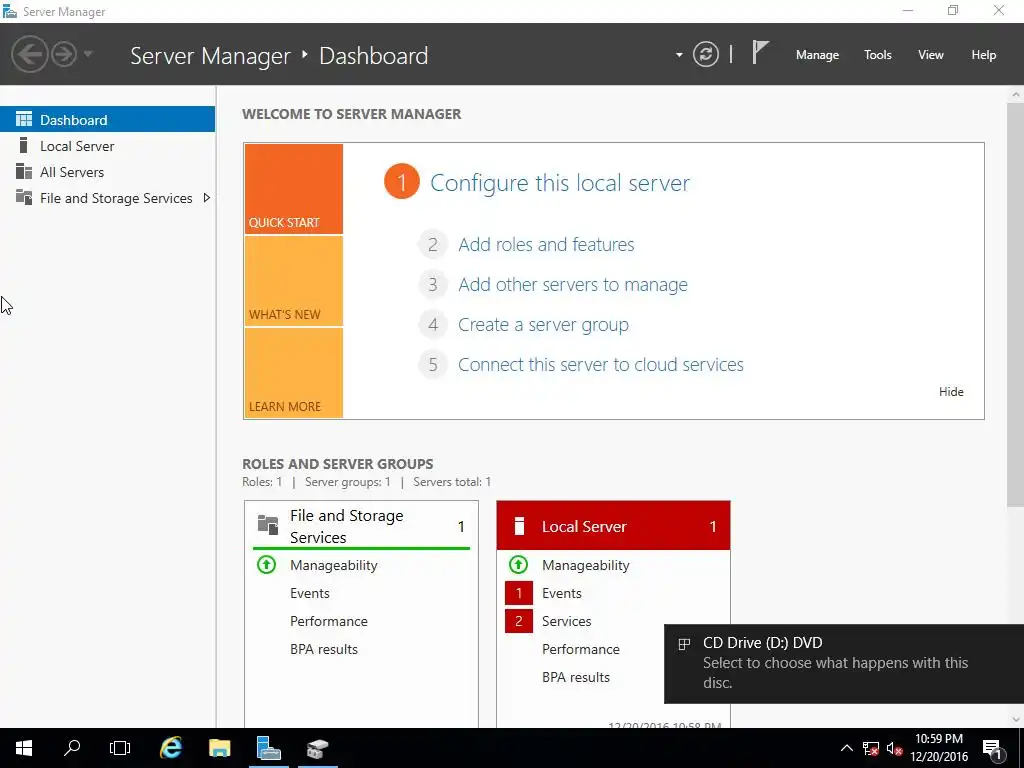The image size is (1024, 768).
Task: Click red Events alert badge showing 1
Action: pyautogui.click(x=519, y=593)
